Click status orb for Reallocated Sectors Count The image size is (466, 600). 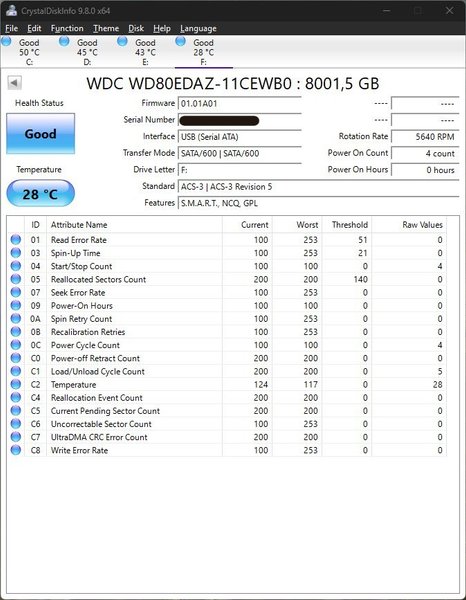[x=16, y=279]
